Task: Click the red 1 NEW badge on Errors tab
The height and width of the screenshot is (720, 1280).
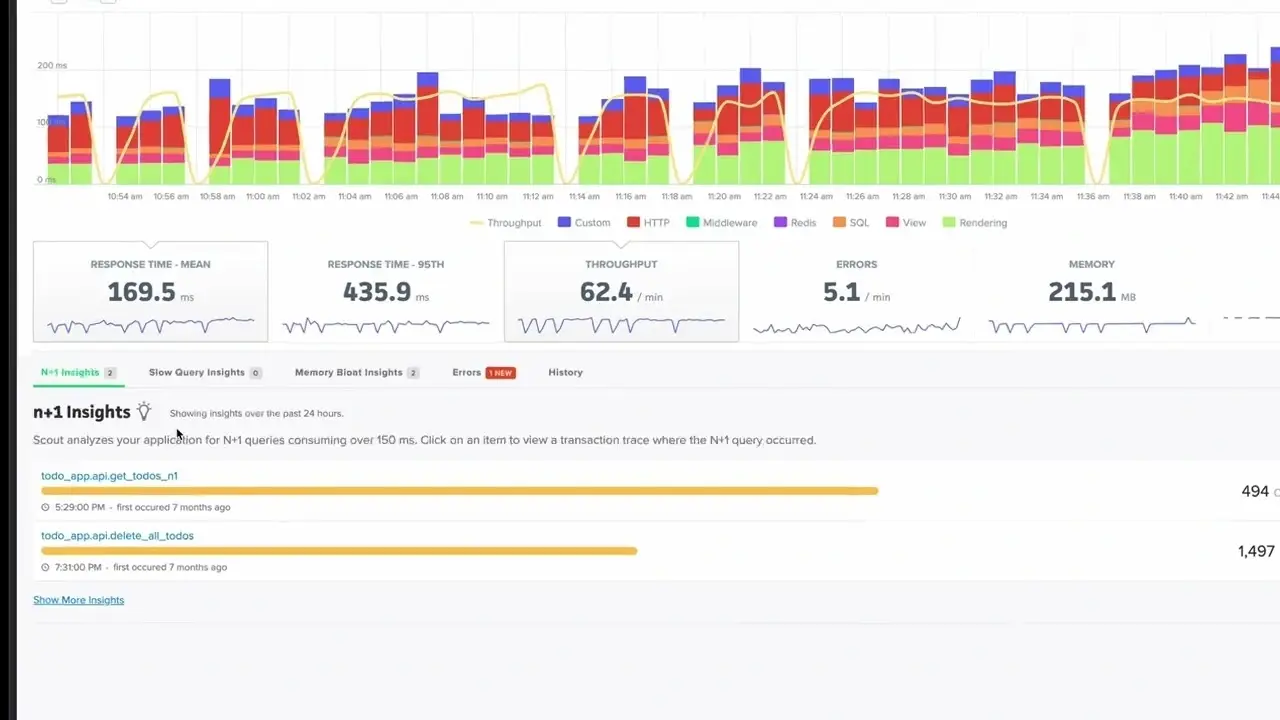Action: [x=501, y=372]
